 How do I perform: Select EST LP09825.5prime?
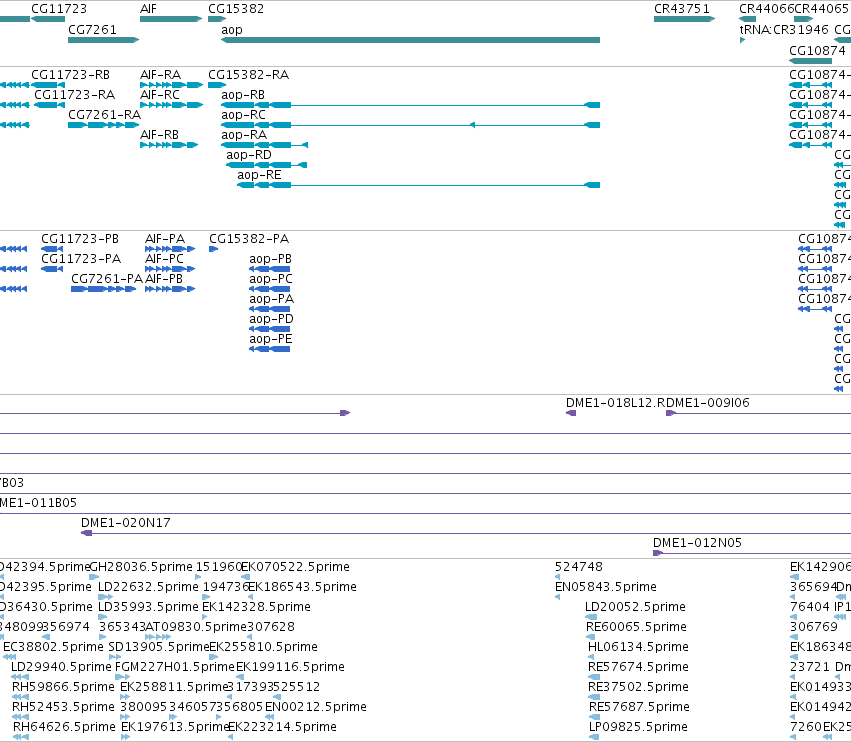tap(594, 737)
